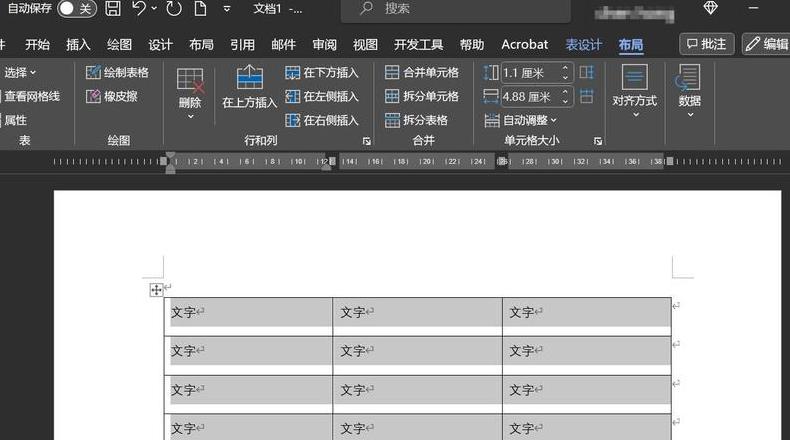Screen dimensions: 790x440
Task: Open the 引用 (References) tab
Action: [242, 44]
